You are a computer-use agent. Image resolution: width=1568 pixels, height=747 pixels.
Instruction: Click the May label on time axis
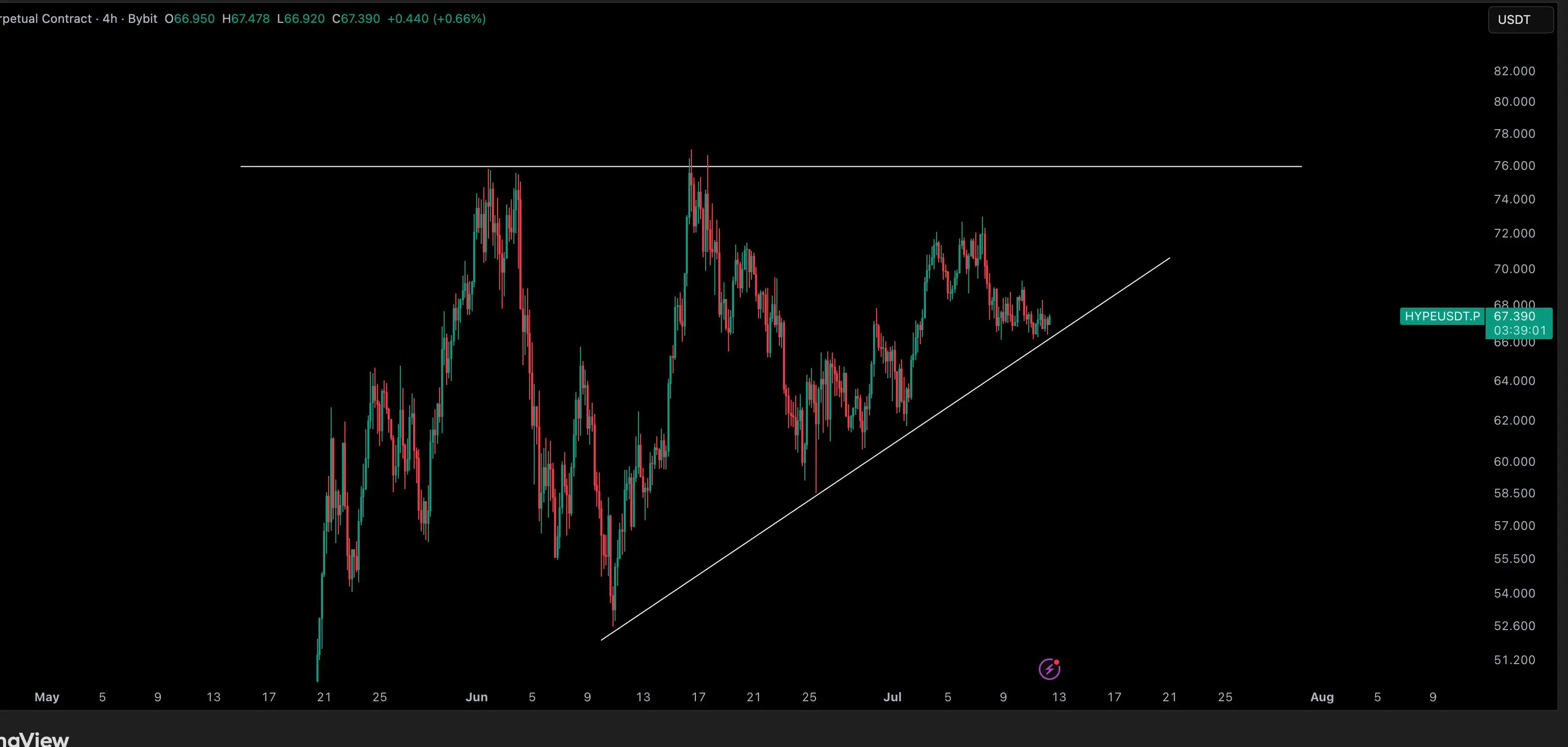click(x=47, y=697)
